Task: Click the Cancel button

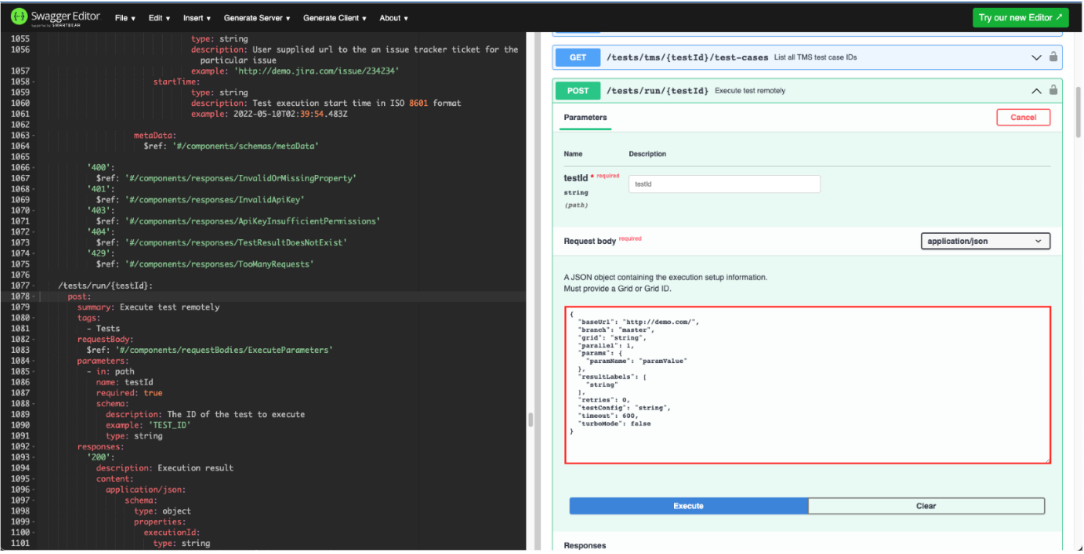Action: click(x=1023, y=118)
